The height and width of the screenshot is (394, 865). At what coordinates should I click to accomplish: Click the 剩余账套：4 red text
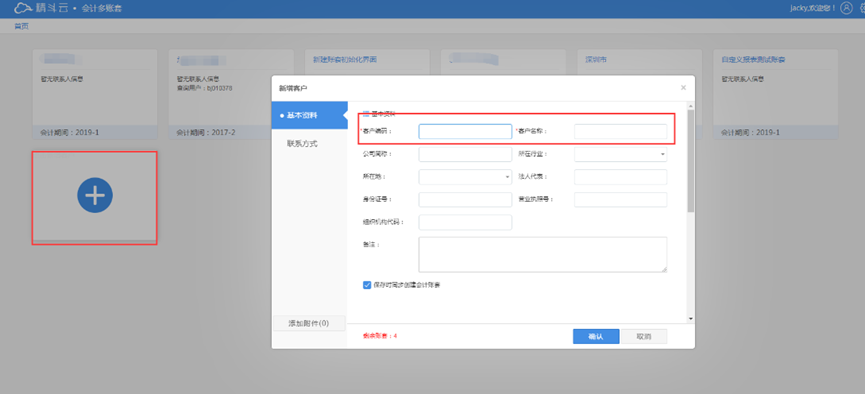pos(380,336)
